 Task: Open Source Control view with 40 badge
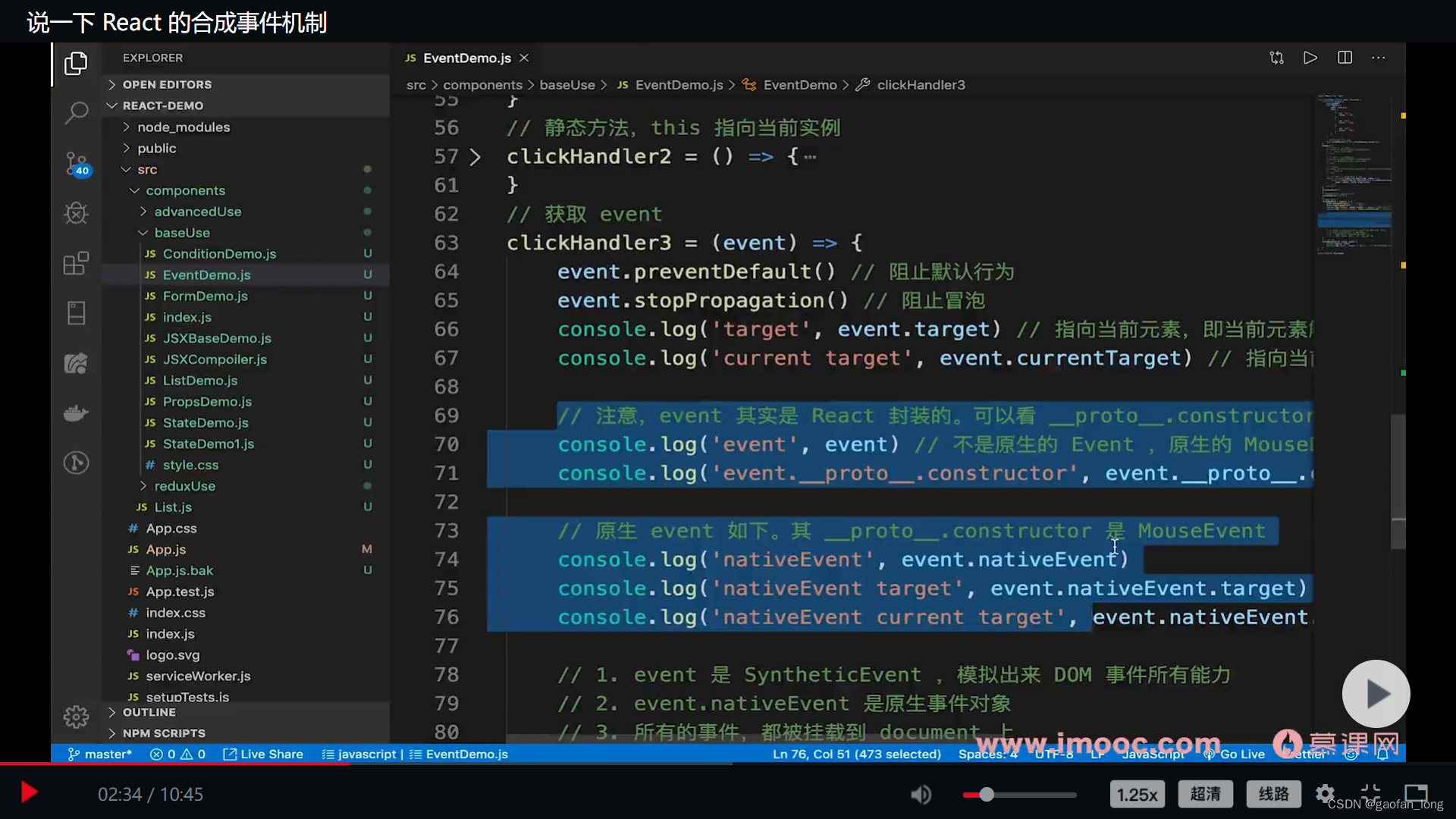76,163
